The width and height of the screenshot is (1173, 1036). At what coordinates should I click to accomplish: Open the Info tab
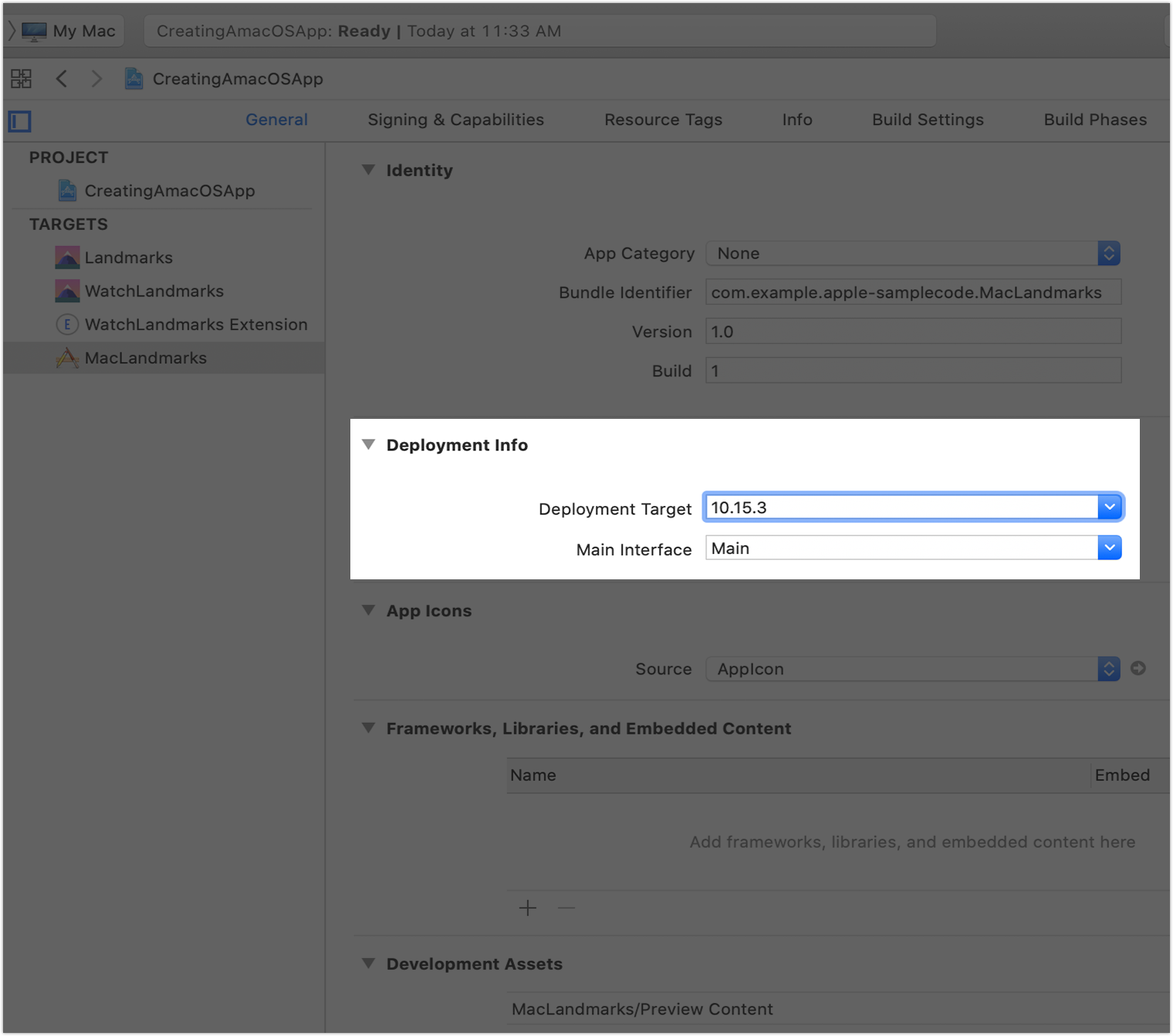[797, 120]
